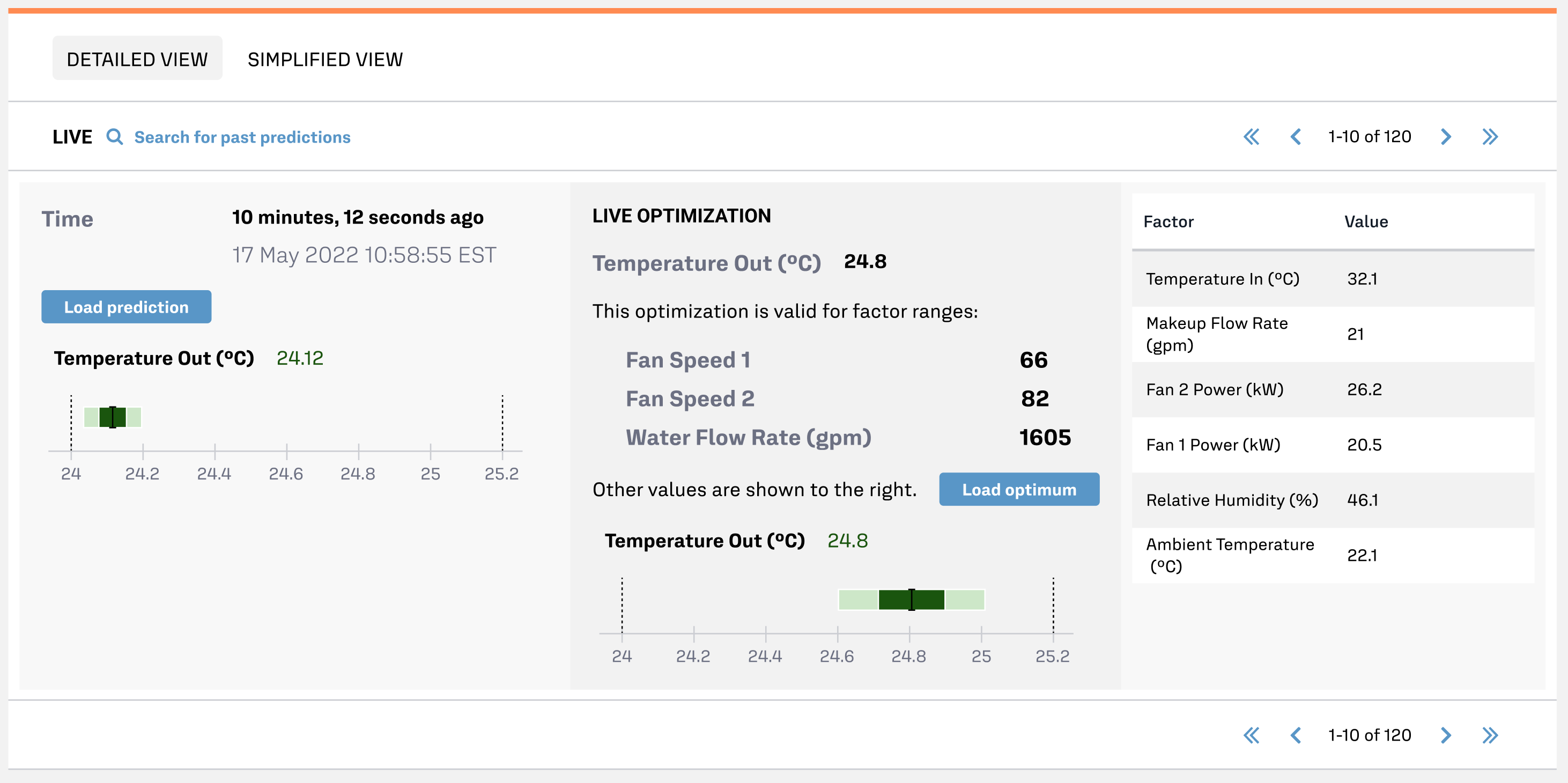
Task: Go to next page with top right chevron
Action: coord(1446,136)
